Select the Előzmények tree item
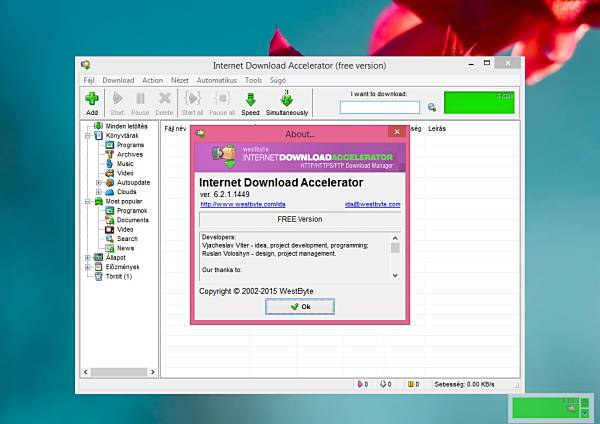 (x=122, y=267)
